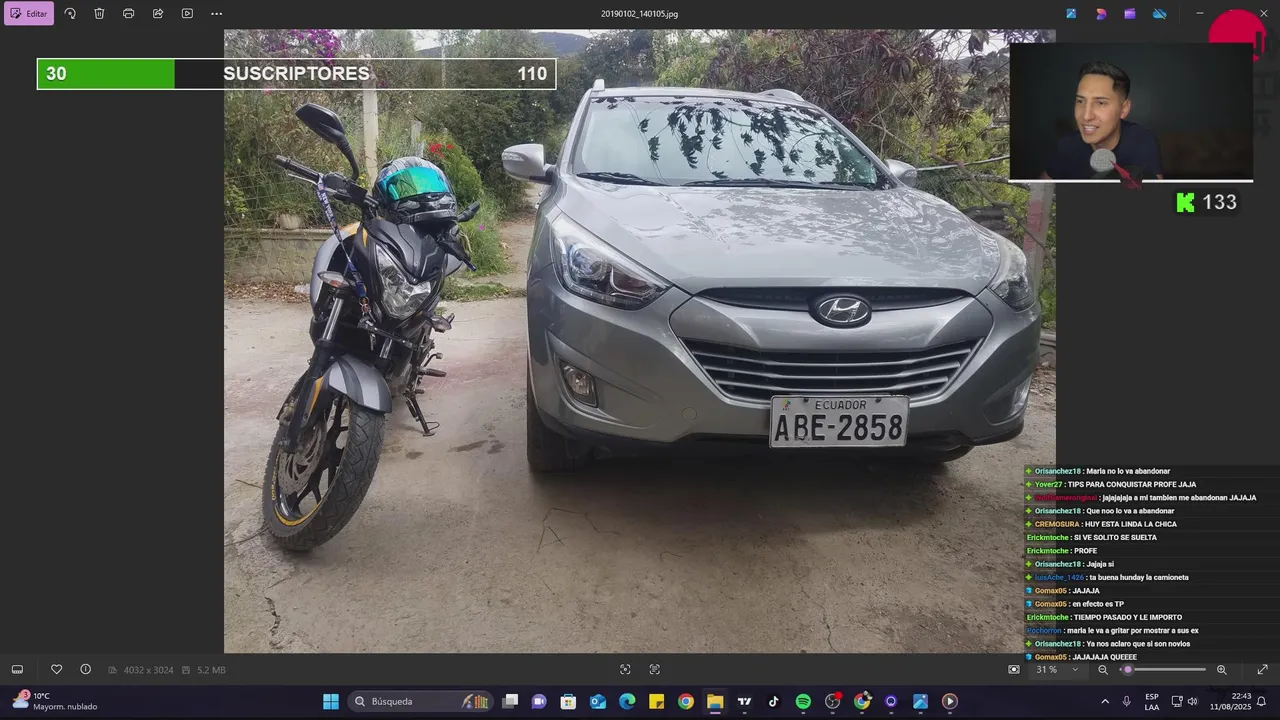Open the 10°C weather widget
The image size is (1280, 720).
point(55,702)
